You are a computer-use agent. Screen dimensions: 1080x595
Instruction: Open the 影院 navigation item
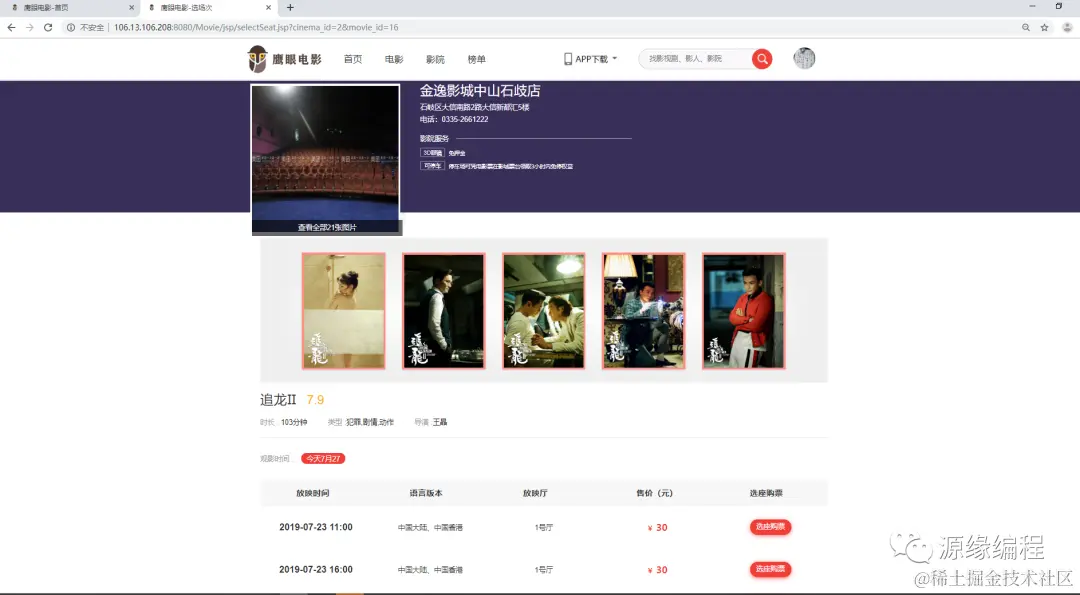pyautogui.click(x=435, y=59)
